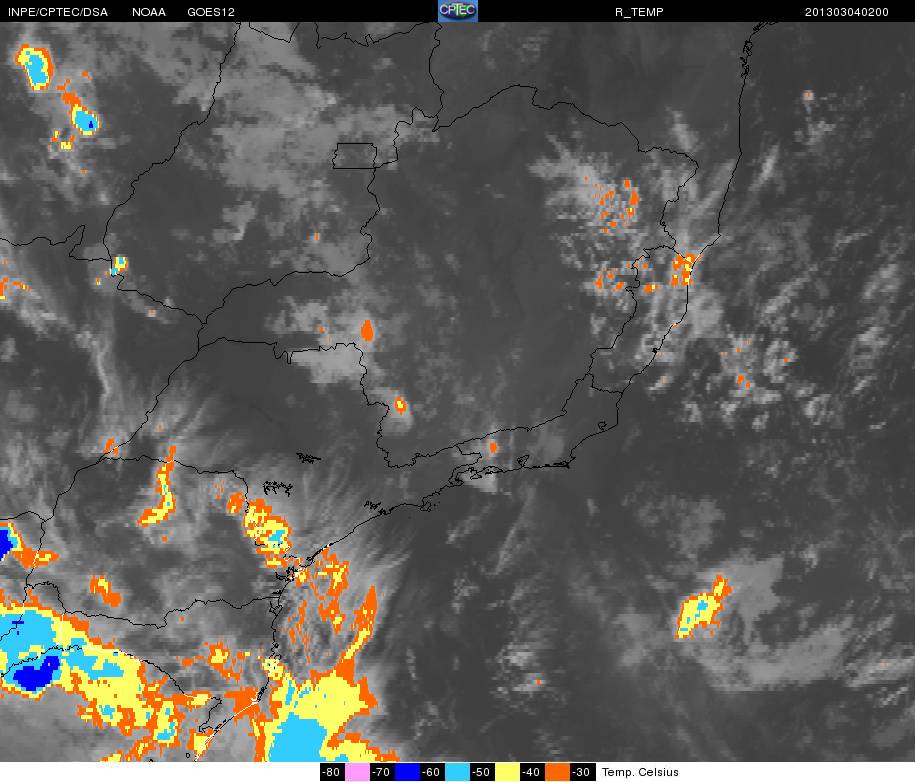Click the -30 legend value label
This screenshot has height=782, width=915.
582,772
